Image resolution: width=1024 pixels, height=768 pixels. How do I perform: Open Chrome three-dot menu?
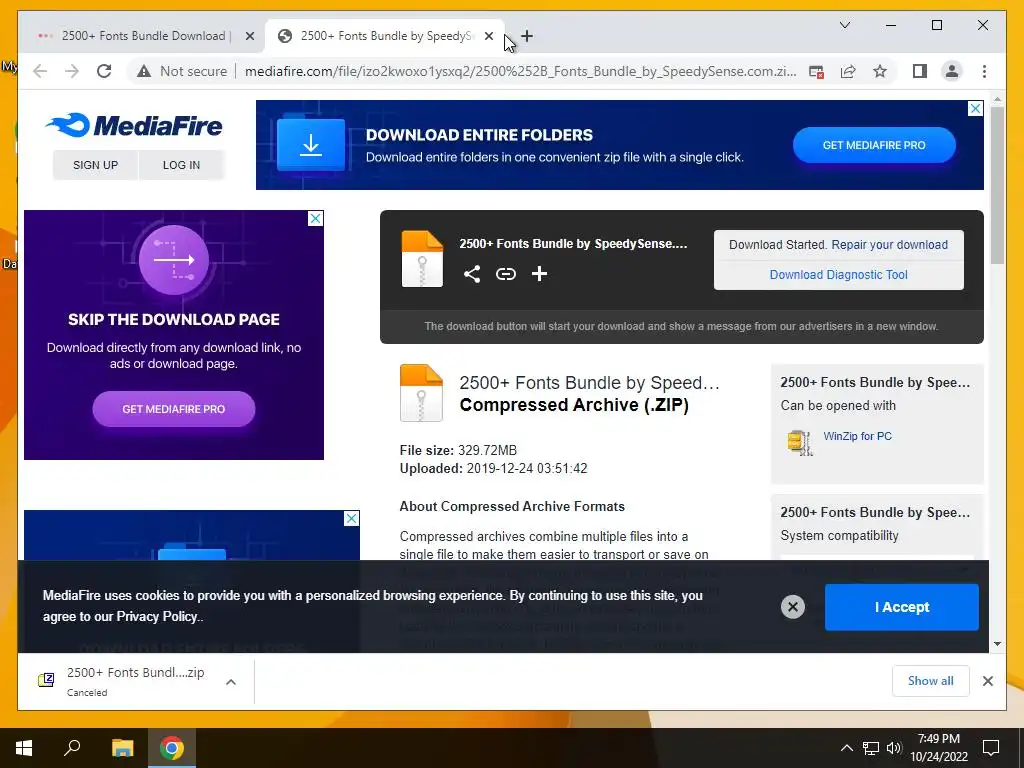[984, 71]
